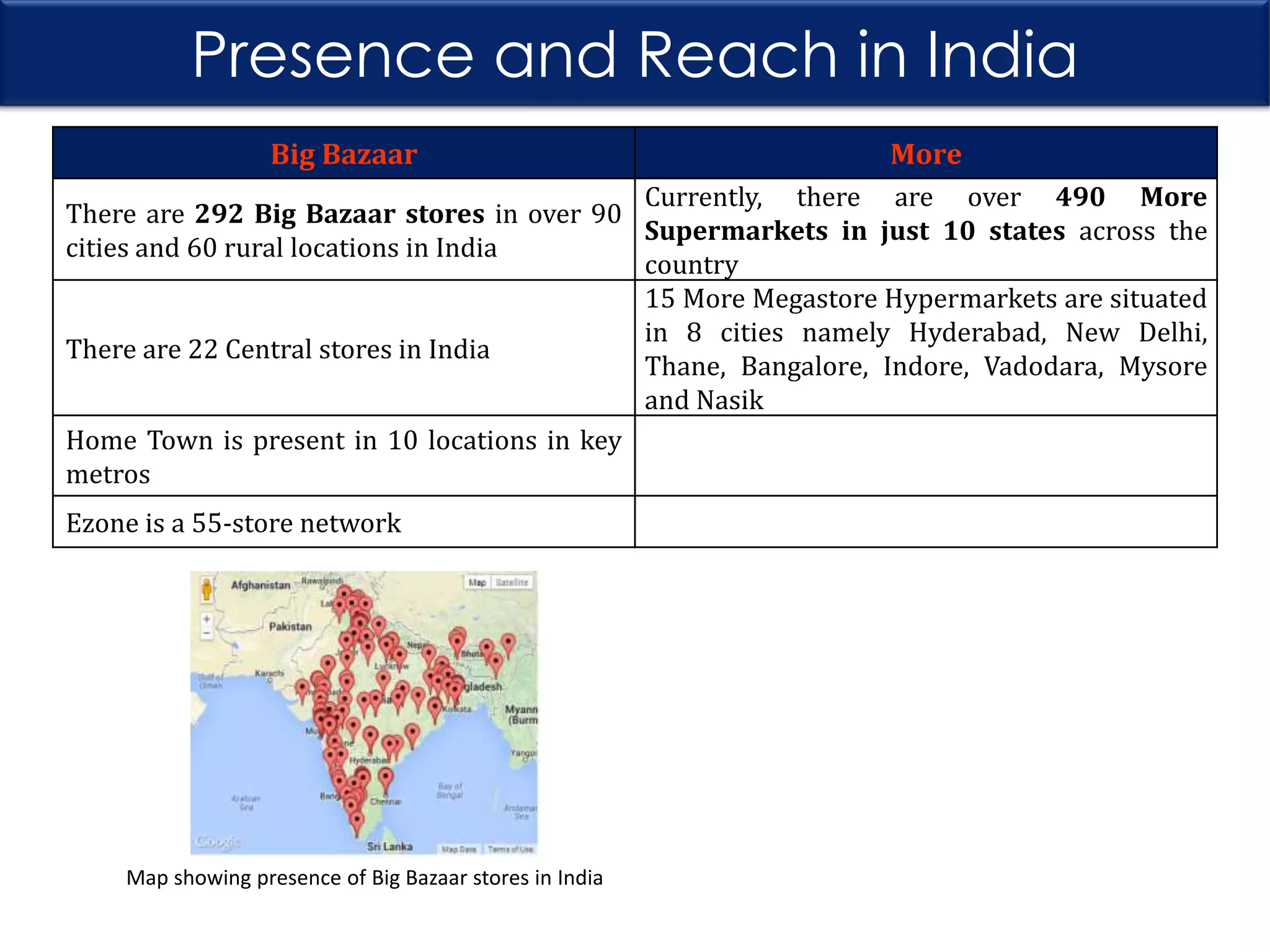The height and width of the screenshot is (952, 1270).
Task: Click the '22 Central stores in India' cell
Action: point(344,348)
